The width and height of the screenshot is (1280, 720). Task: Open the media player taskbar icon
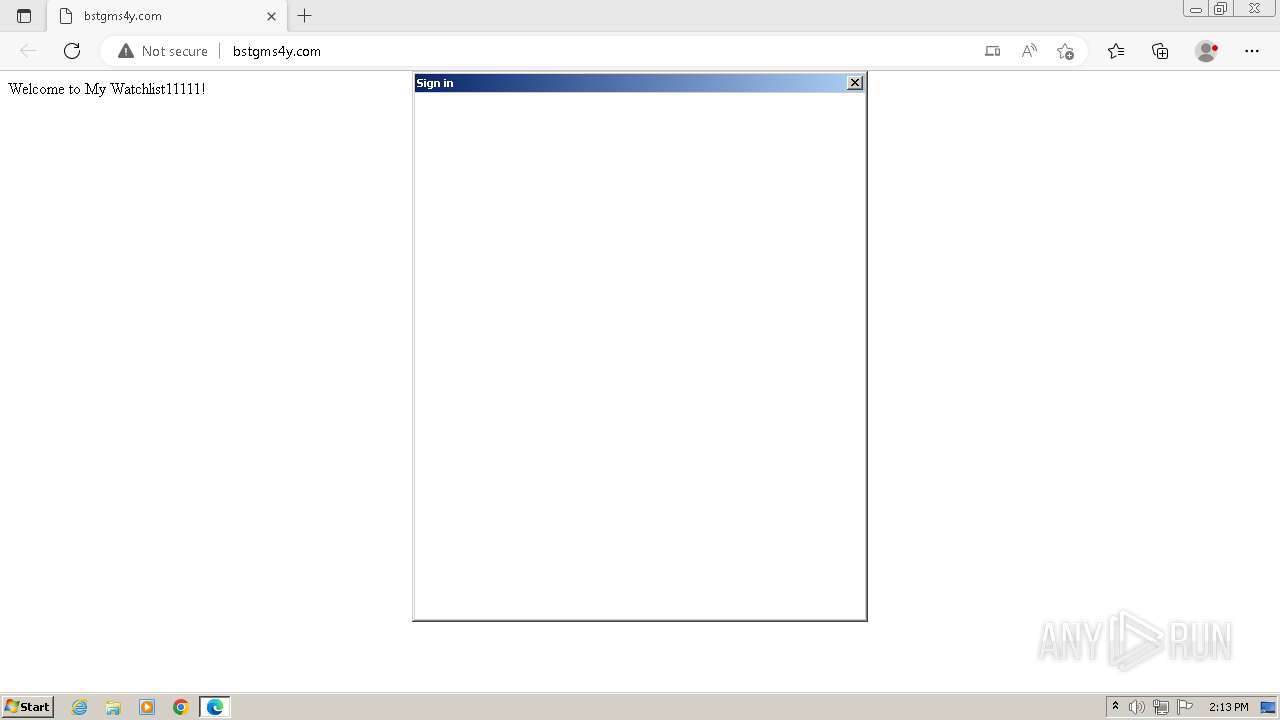(147, 707)
